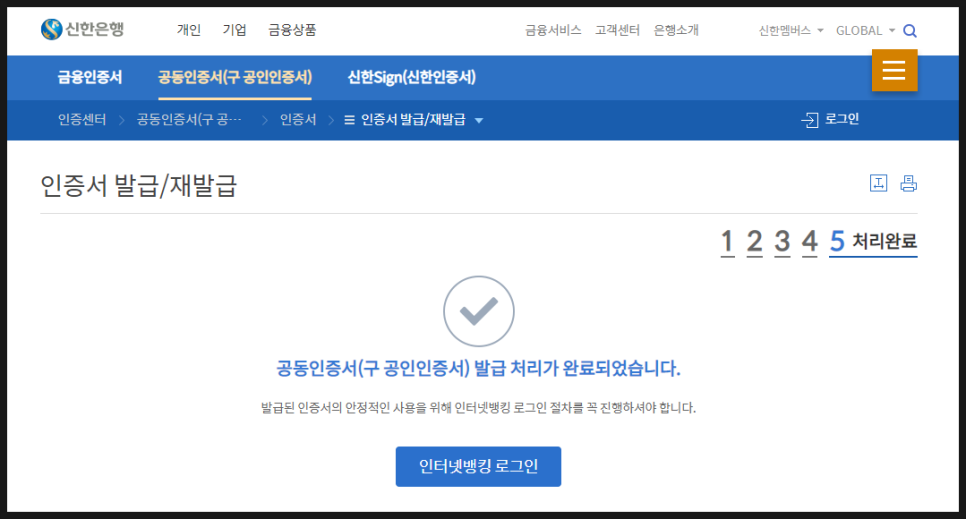Select the 공동인증서(구 공인인증서) tab
The image size is (966, 519).
click(235, 77)
